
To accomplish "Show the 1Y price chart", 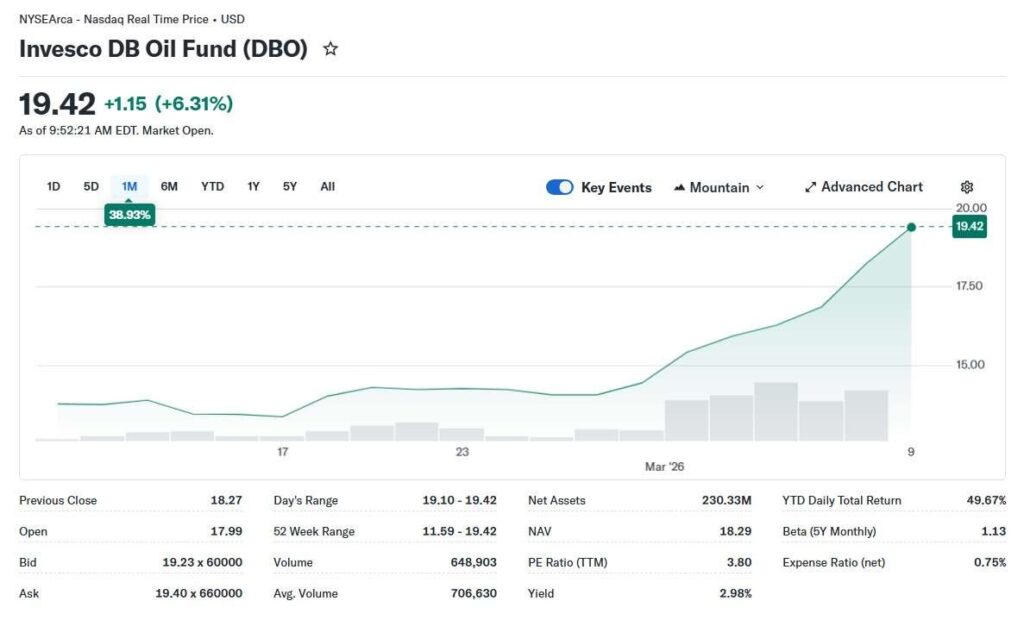I will point(253,186).
